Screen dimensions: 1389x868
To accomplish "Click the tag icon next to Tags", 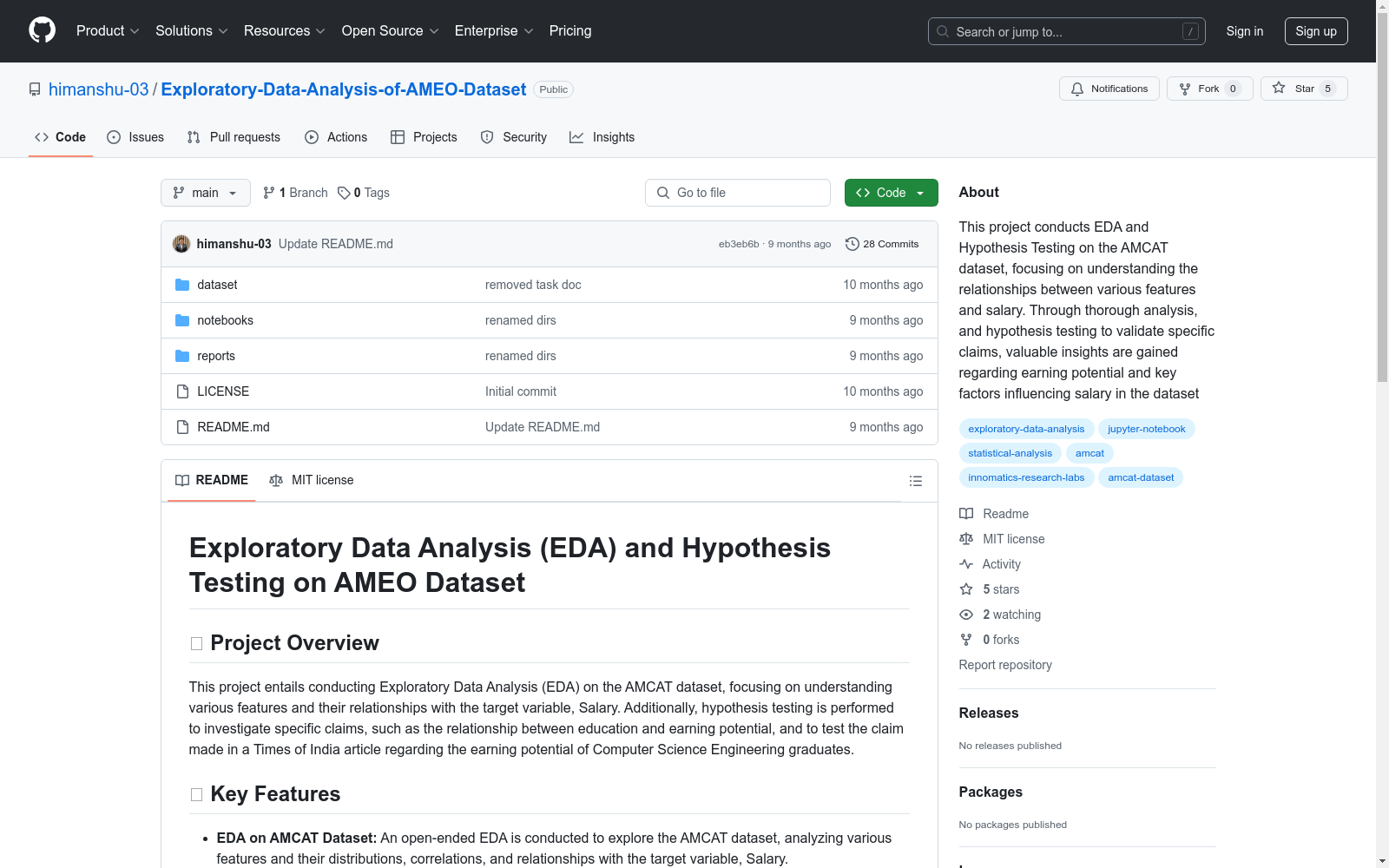I will (344, 193).
